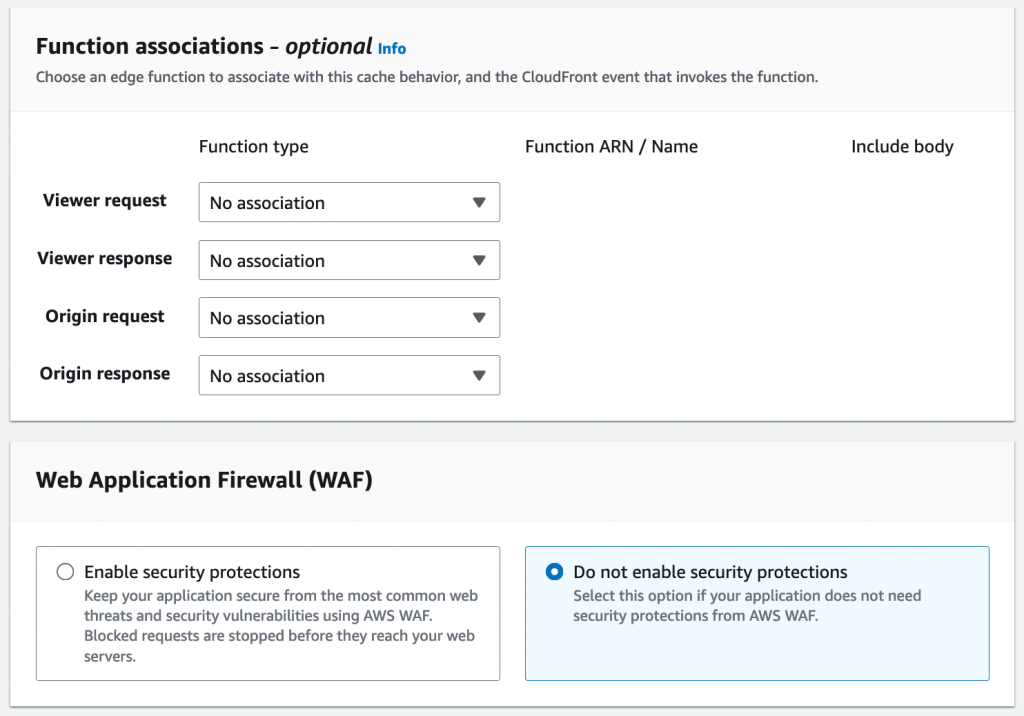Viewport: 1024px width, 716px height.
Task: Click the Function ARN / Name column header
Action: 611,147
